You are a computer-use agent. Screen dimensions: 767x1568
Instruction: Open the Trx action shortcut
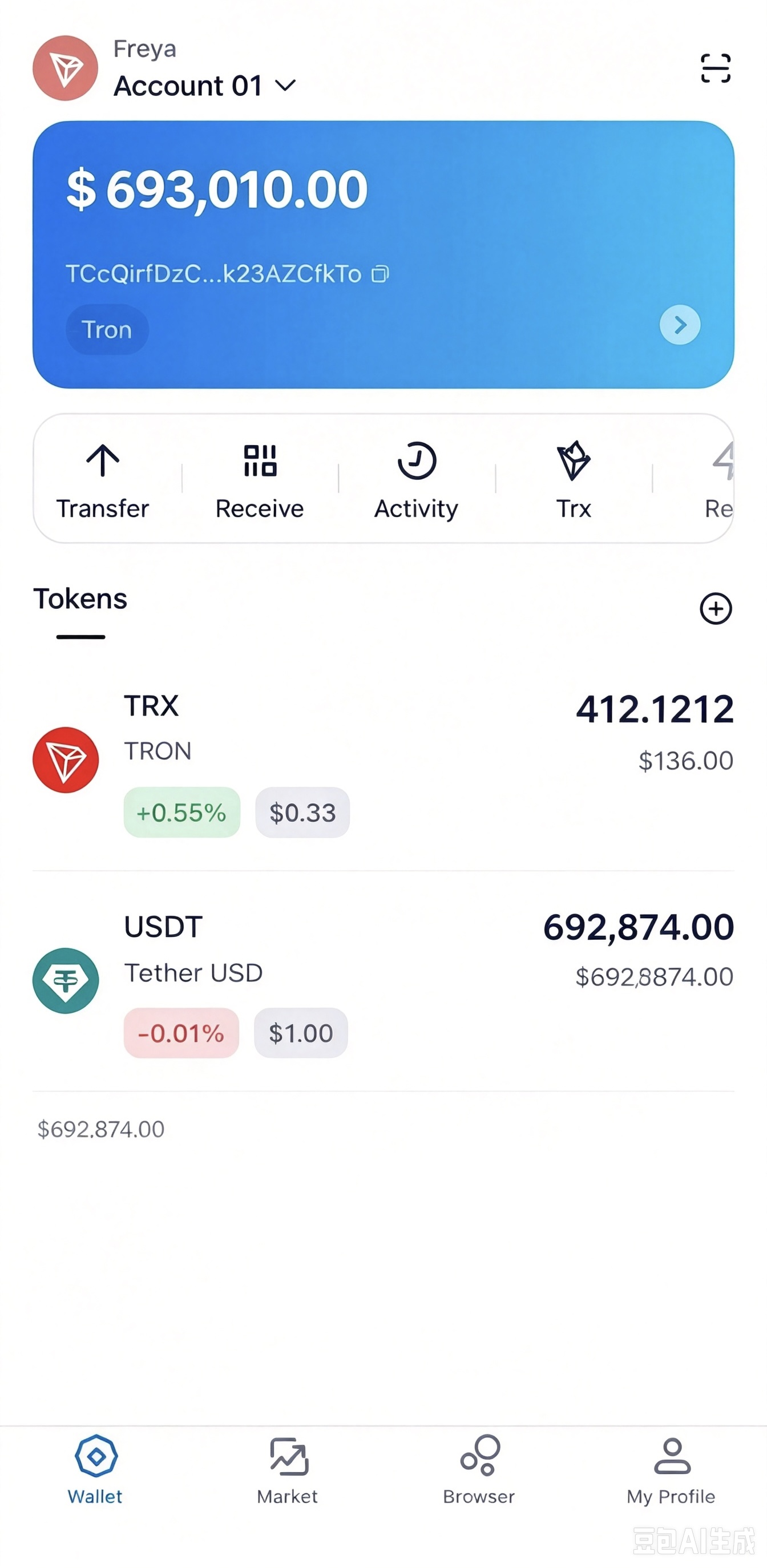click(574, 481)
